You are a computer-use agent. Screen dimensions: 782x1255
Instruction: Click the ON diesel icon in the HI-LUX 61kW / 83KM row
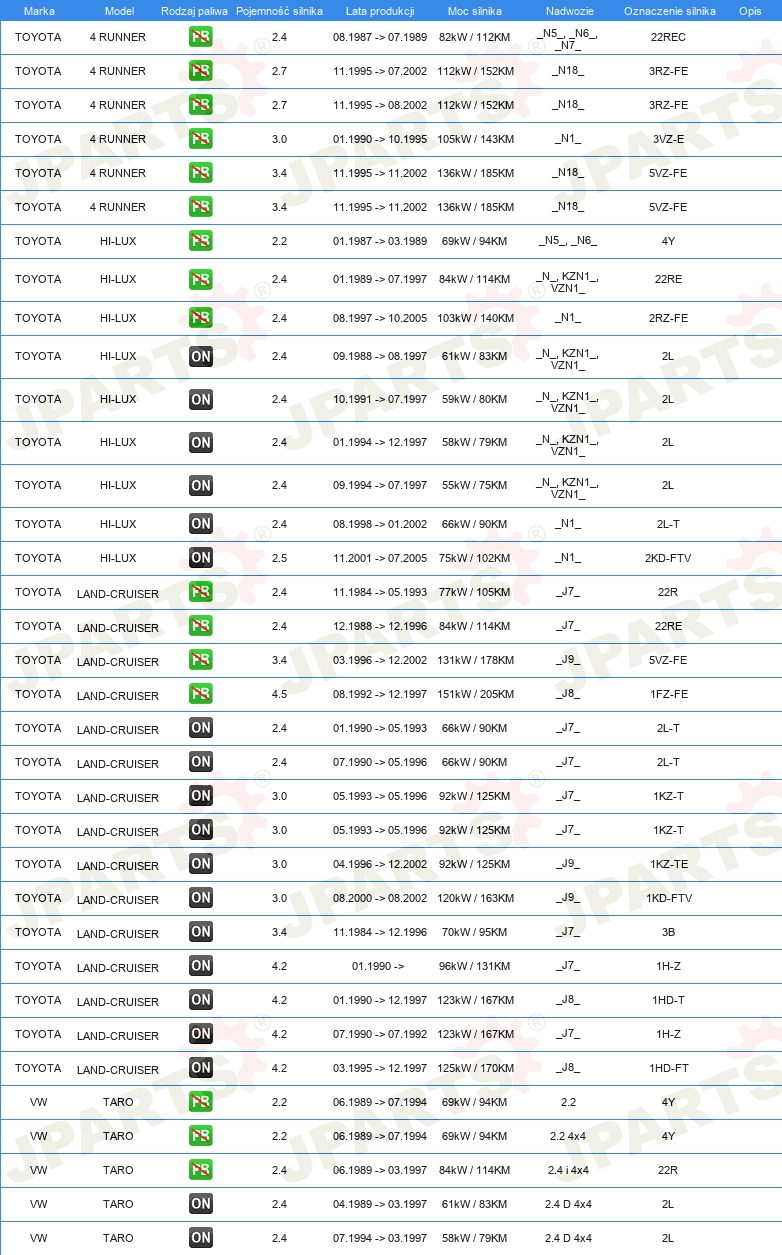click(200, 356)
